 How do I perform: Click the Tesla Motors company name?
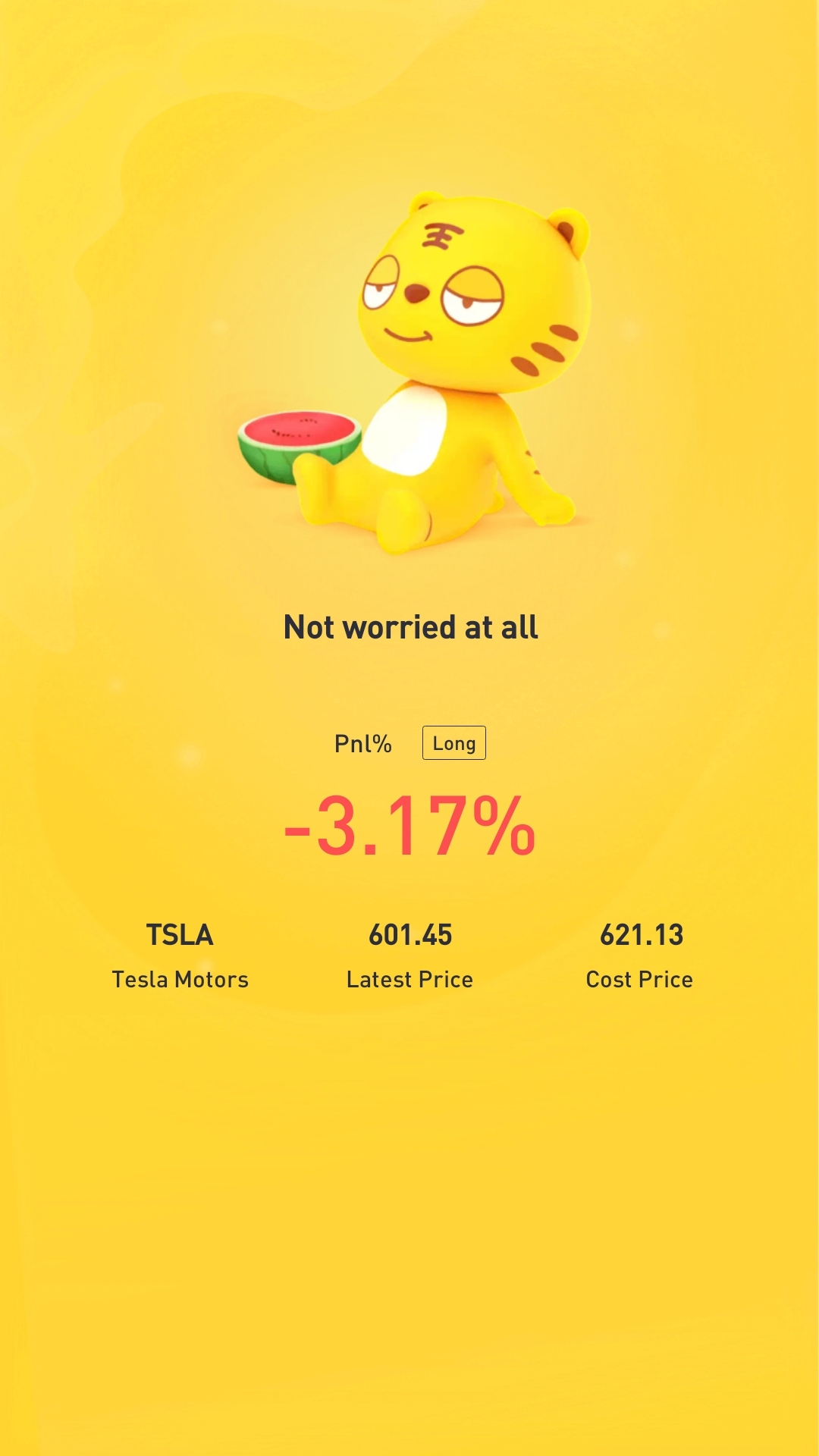(180, 980)
